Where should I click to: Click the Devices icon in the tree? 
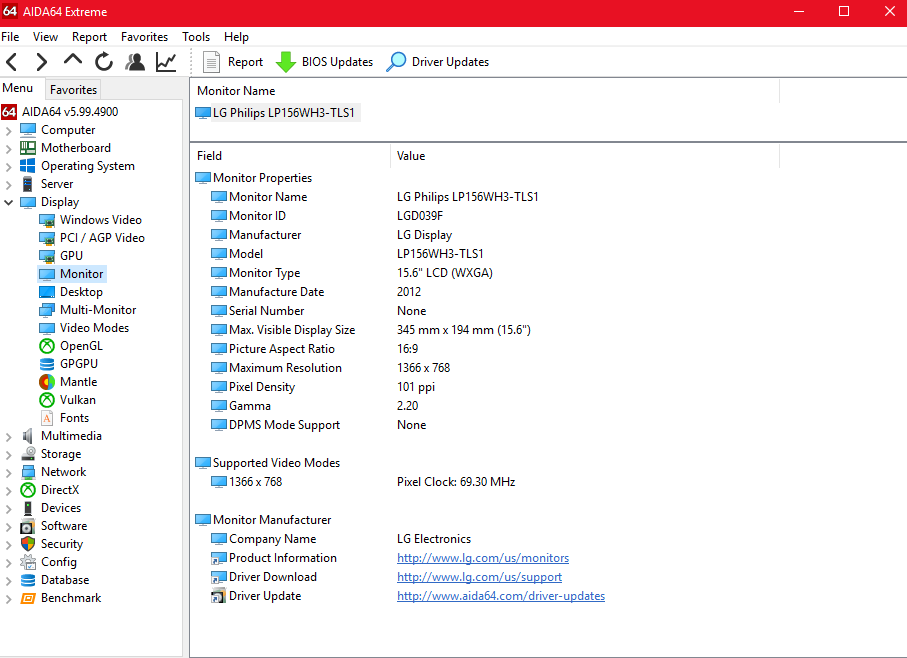pos(28,508)
